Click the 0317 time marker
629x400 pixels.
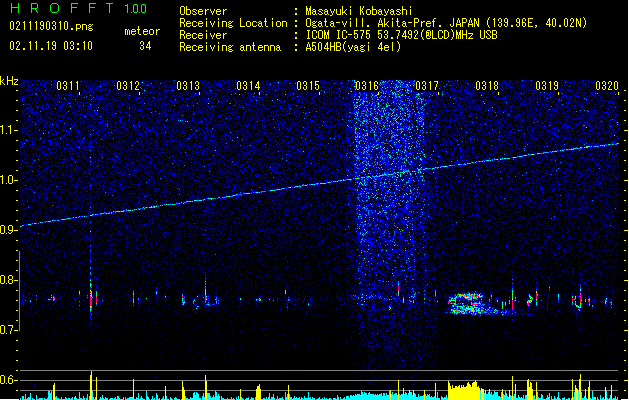[x=427, y=86]
